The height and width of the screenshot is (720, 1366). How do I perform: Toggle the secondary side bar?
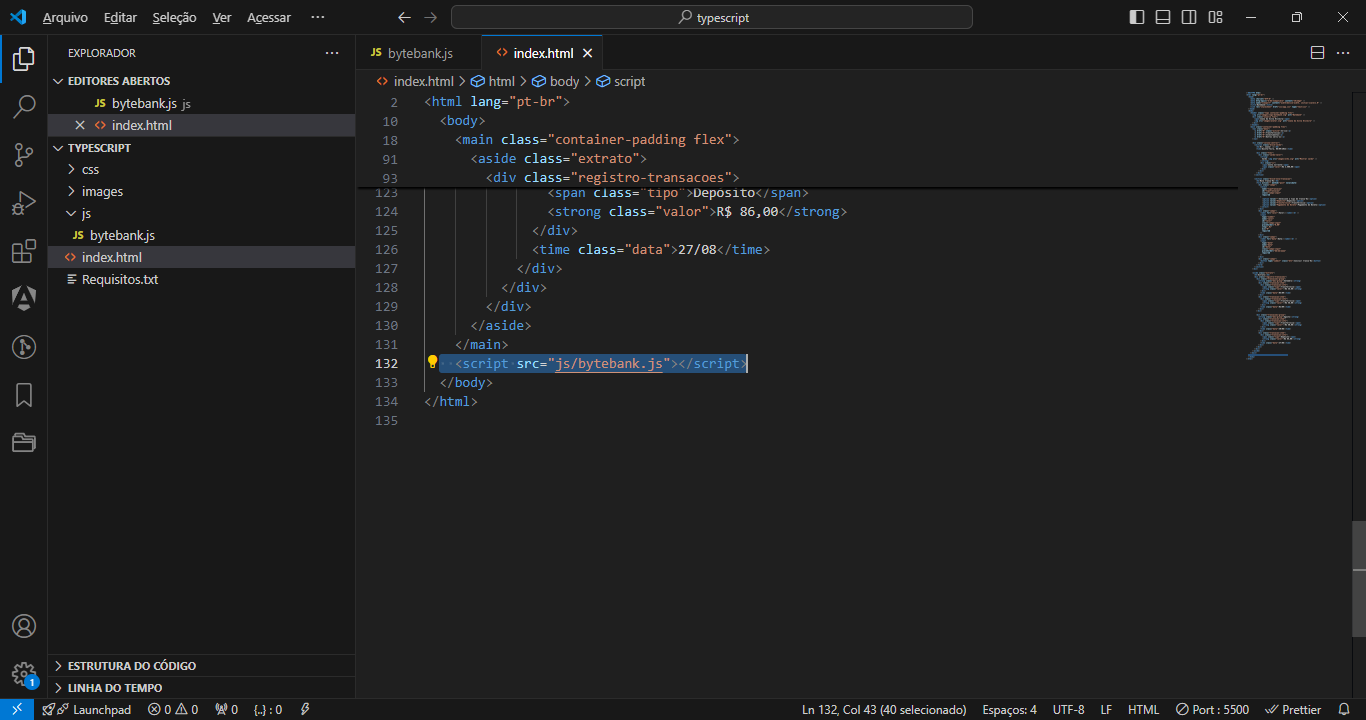[x=1189, y=17]
